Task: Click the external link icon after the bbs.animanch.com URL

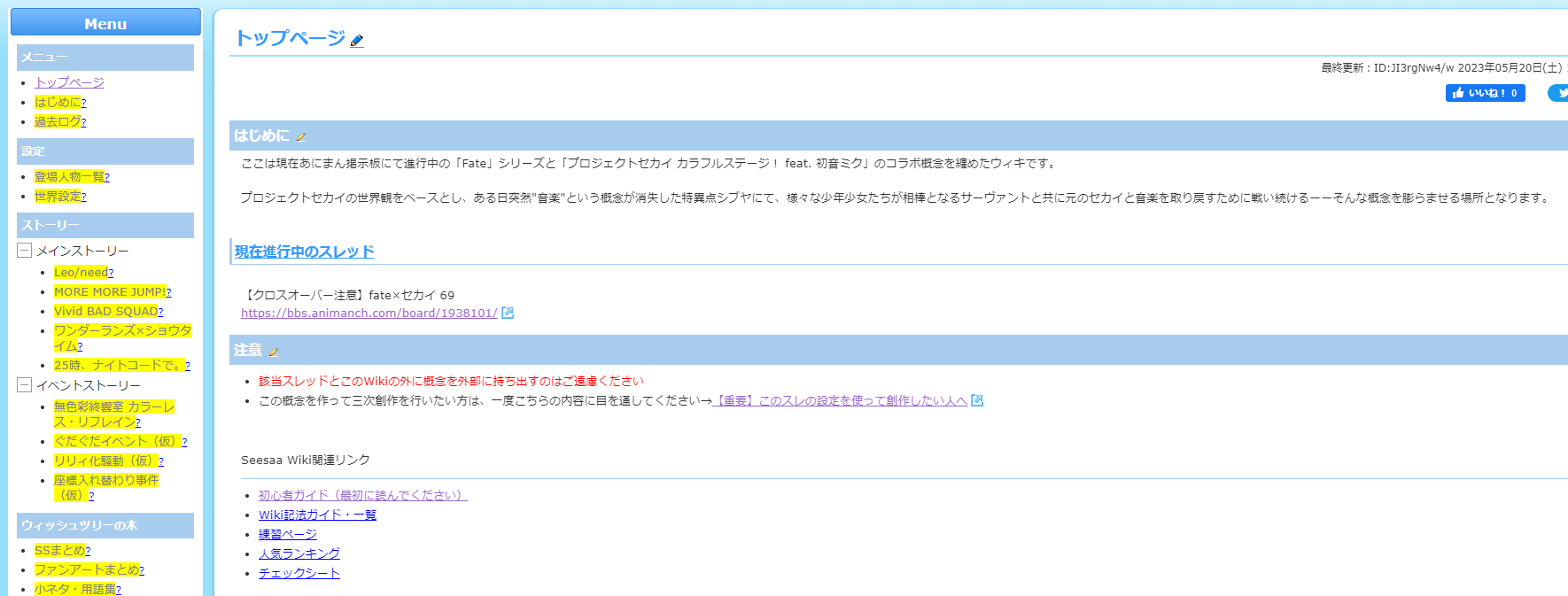Action: pos(508,313)
